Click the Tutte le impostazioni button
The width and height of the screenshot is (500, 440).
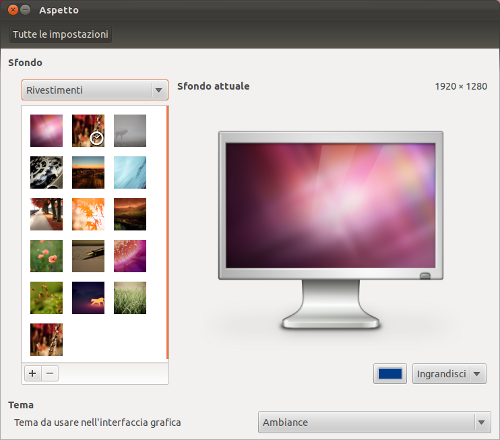[x=61, y=34]
